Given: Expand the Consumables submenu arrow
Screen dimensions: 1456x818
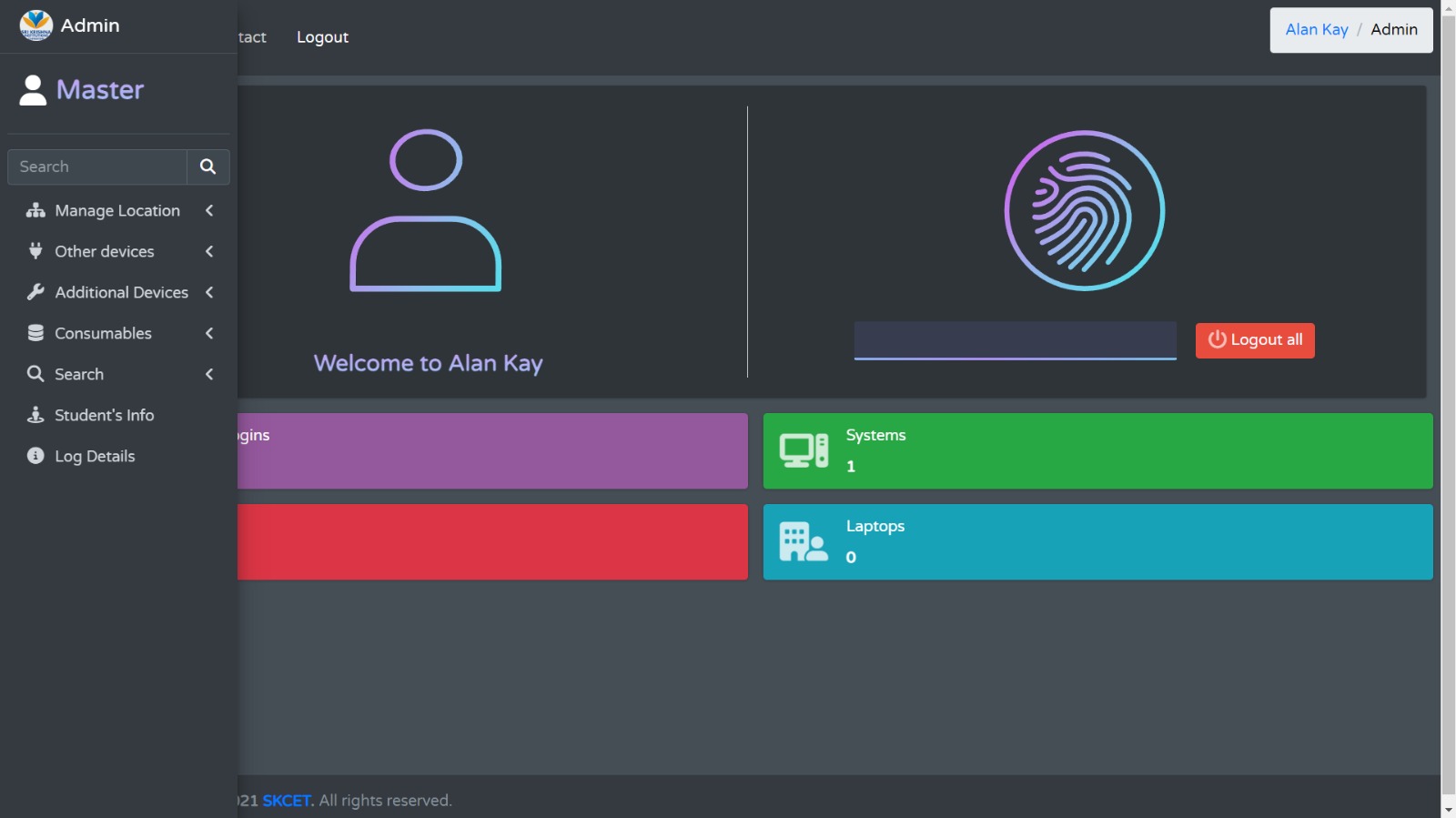Looking at the screenshot, I should (209, 333).
